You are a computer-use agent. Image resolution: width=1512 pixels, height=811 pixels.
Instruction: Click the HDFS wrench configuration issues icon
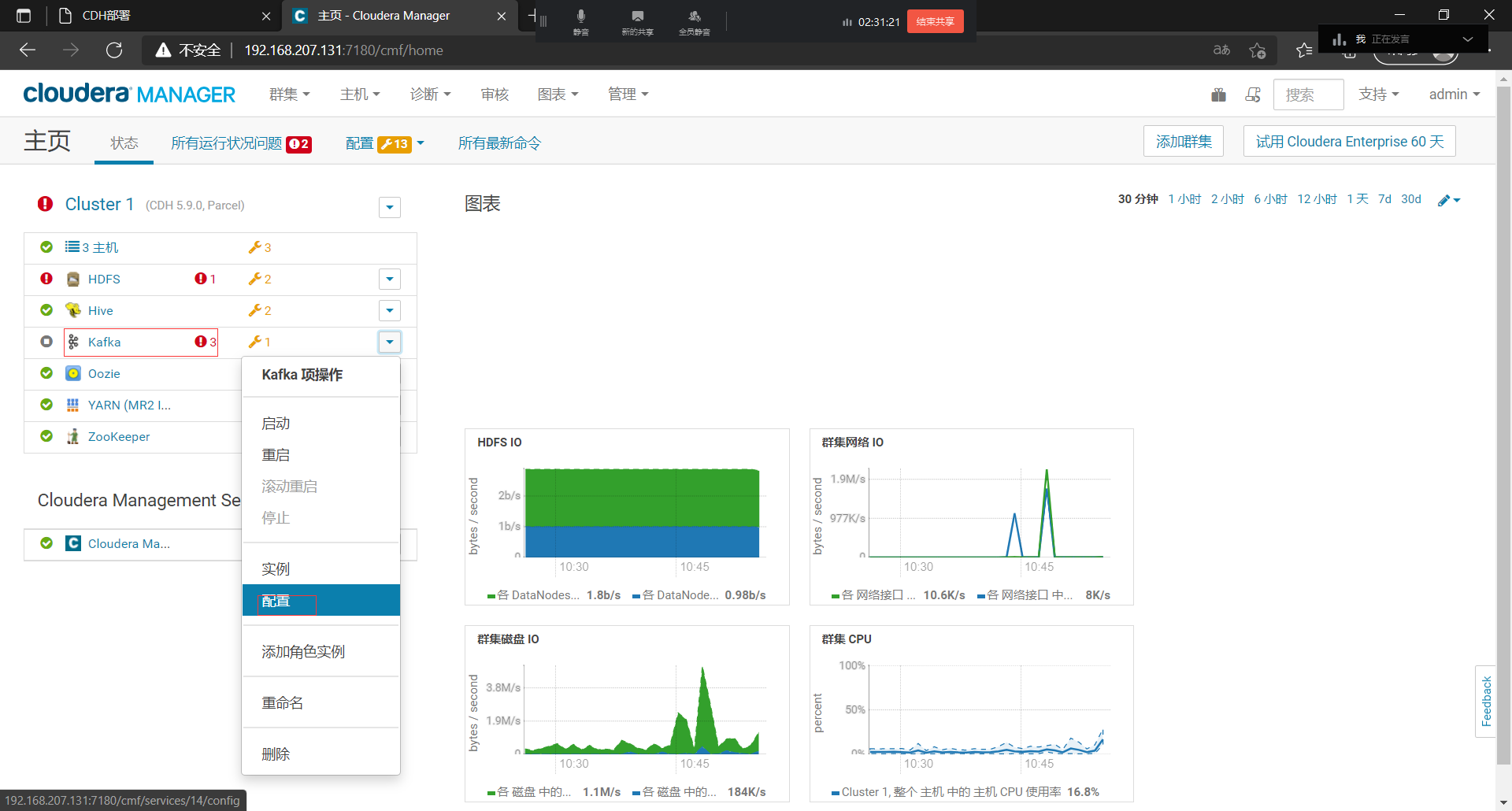(x=254, y=279)
